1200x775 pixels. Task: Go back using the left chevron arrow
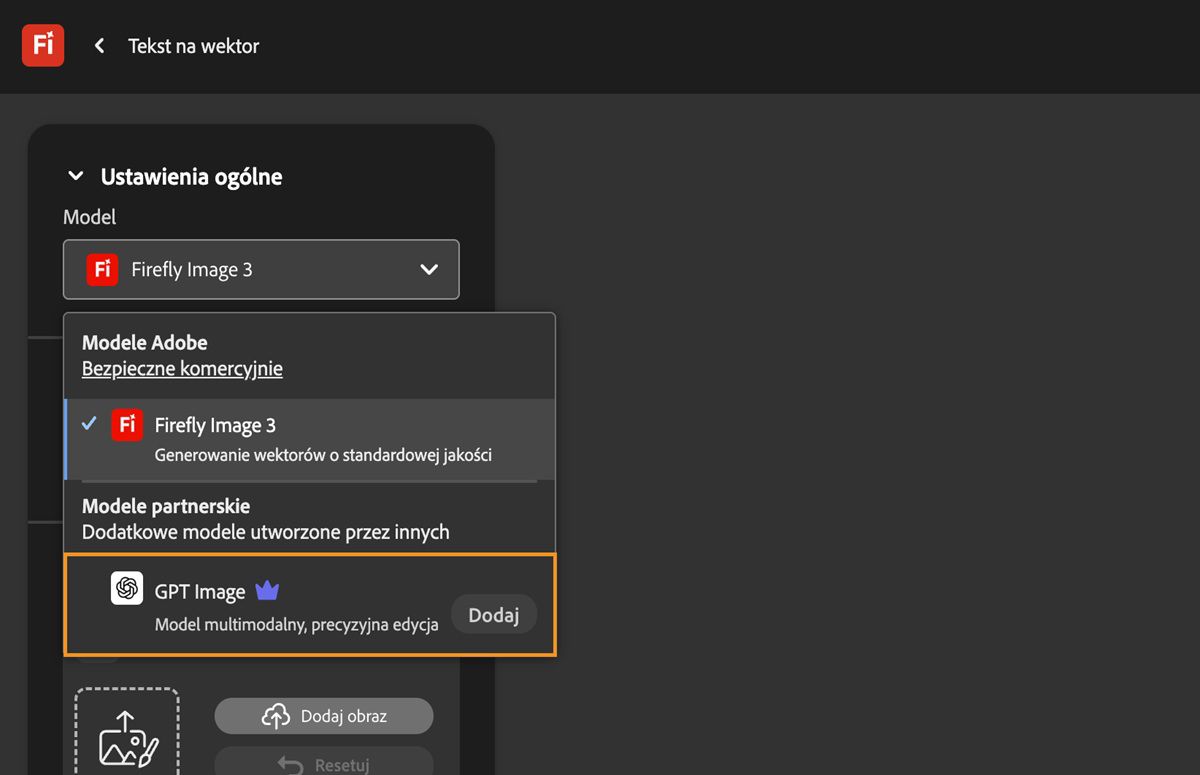(99, 46)
